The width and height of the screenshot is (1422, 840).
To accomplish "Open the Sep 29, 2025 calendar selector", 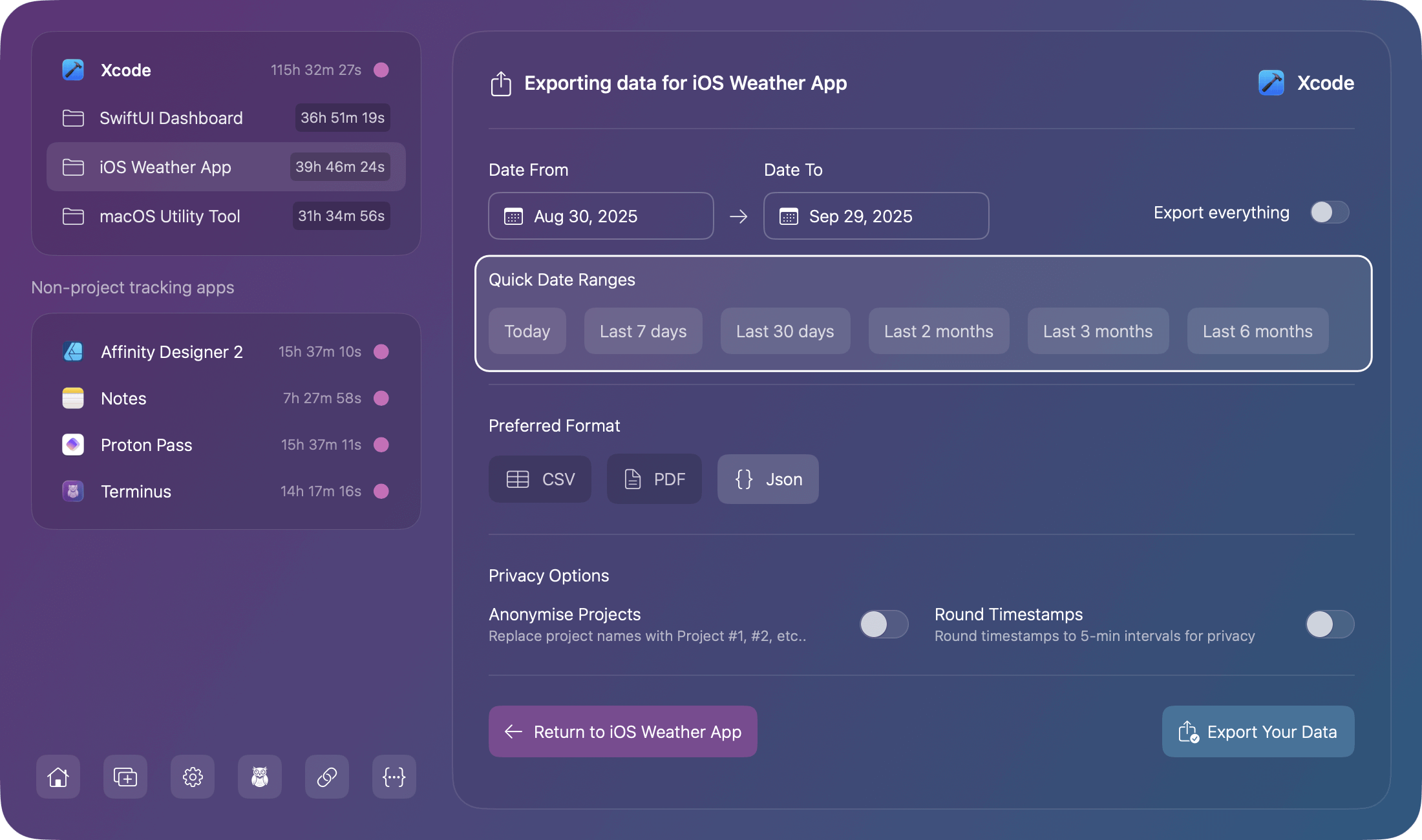I will pos(875,216).
